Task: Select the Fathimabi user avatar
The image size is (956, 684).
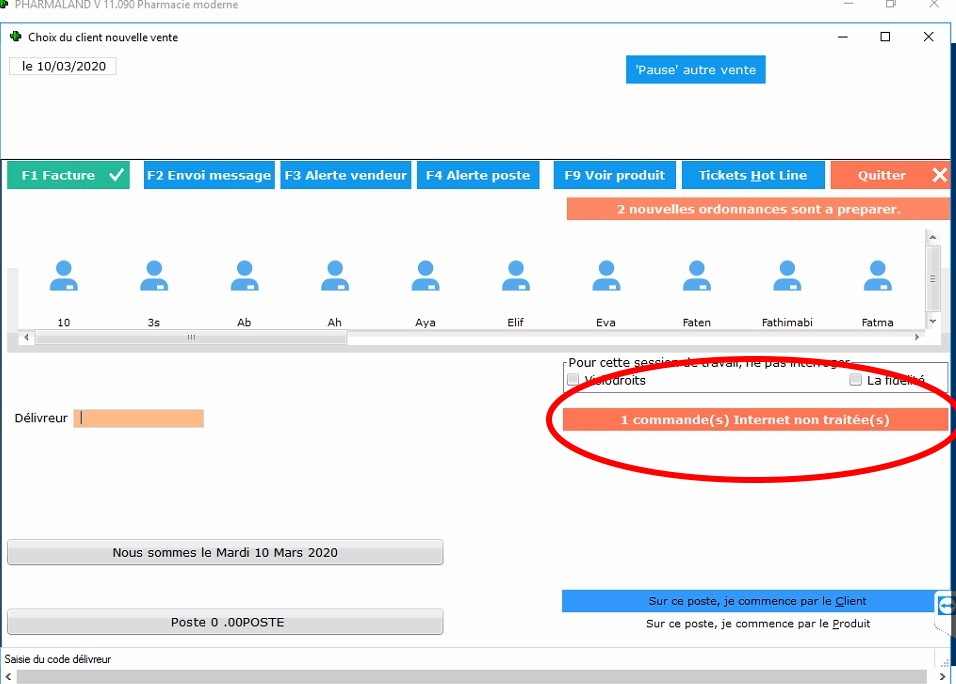Action: 787,277
